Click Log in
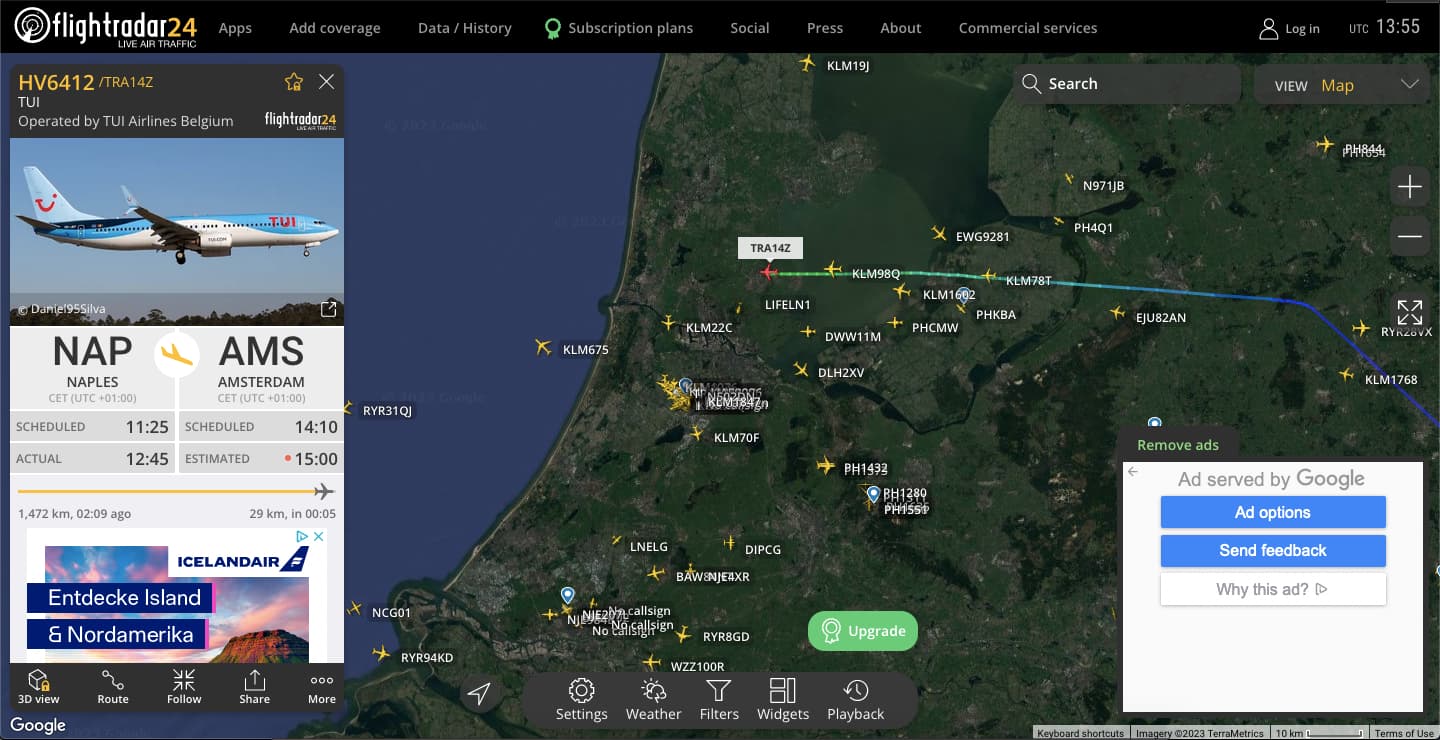The width and height of the screenshot is (1440, 740). pos(1289,28)
